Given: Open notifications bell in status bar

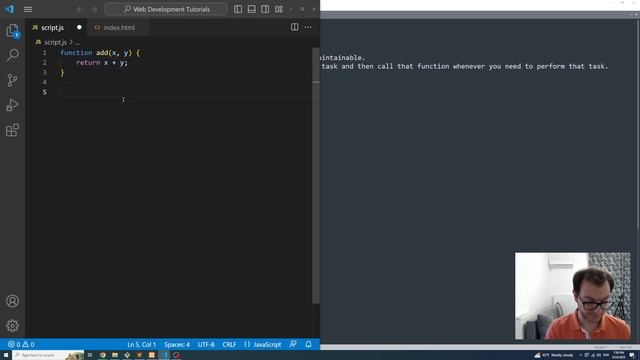Looking at the screenshot, I should click(x=309, y=344).
